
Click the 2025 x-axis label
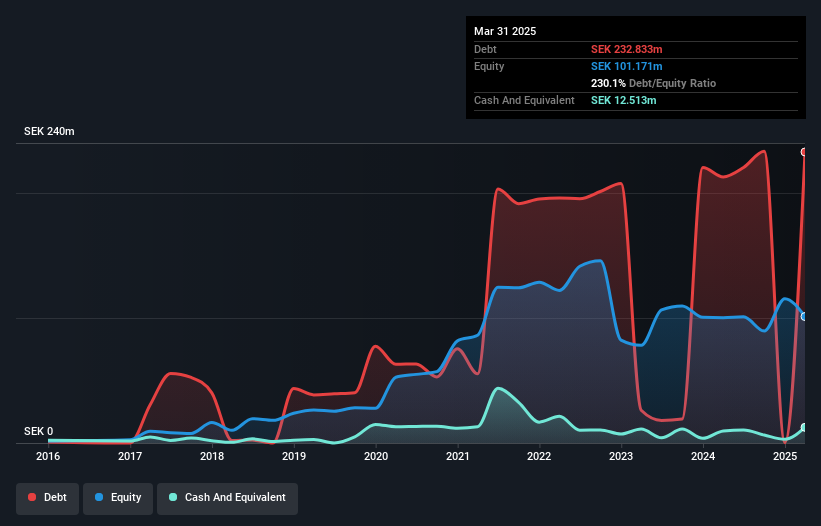pyautogui.click(x=785, y=456)
